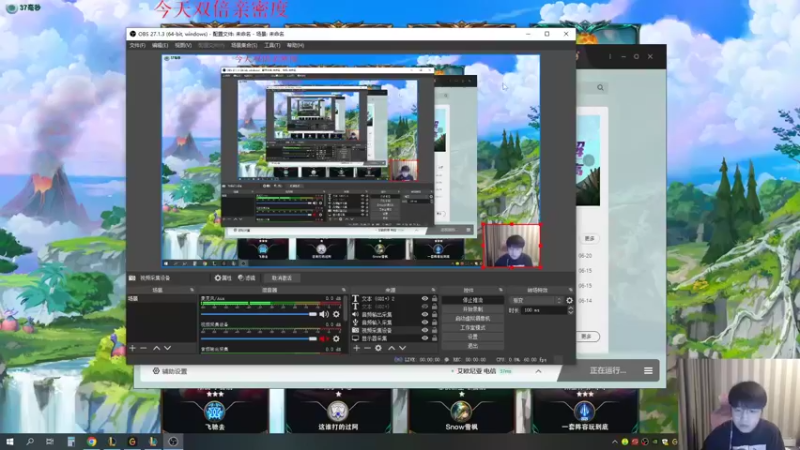This screenshot has height=450, width=800.
Task: Click the 停止推流 button
Action: pos(472,300)
